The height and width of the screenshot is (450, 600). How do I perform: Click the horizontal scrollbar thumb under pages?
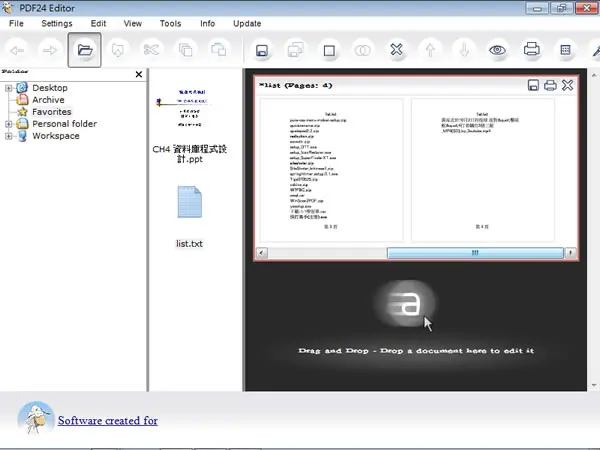tap(475, 253)
